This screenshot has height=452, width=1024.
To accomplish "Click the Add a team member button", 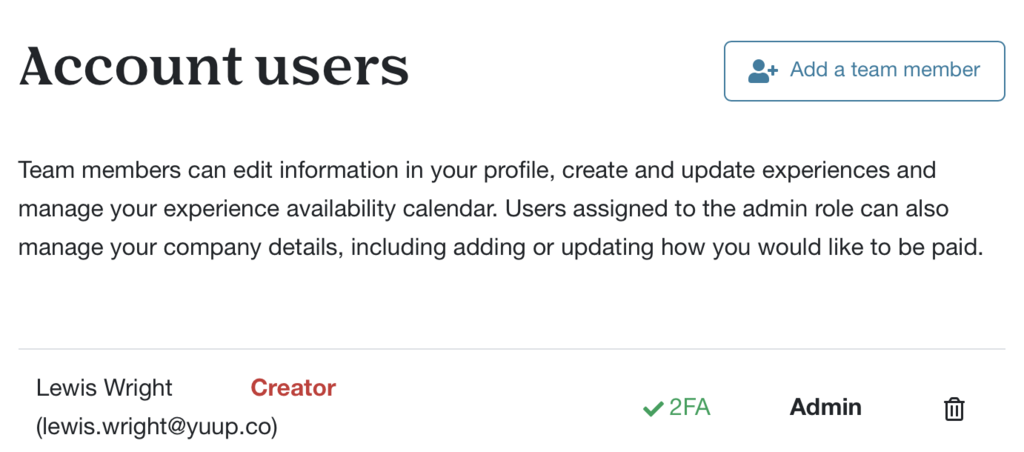I will [864, 71].
